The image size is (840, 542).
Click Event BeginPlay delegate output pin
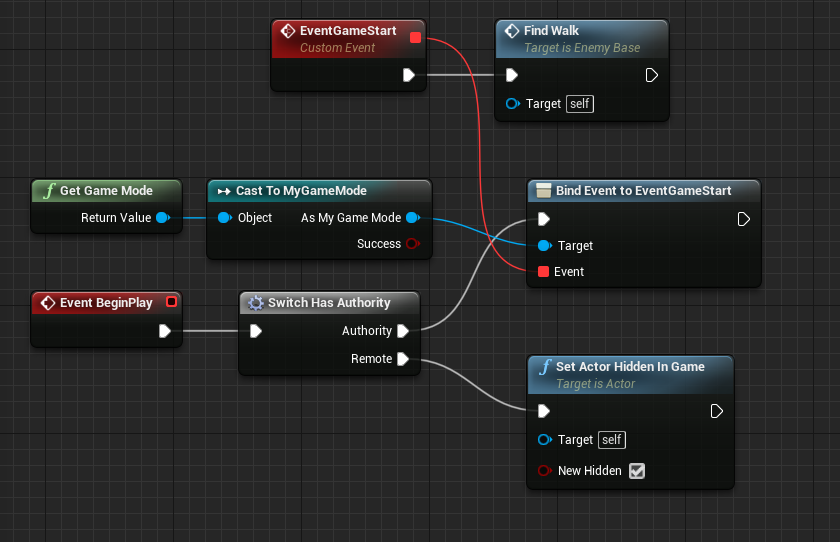(171, 302)
